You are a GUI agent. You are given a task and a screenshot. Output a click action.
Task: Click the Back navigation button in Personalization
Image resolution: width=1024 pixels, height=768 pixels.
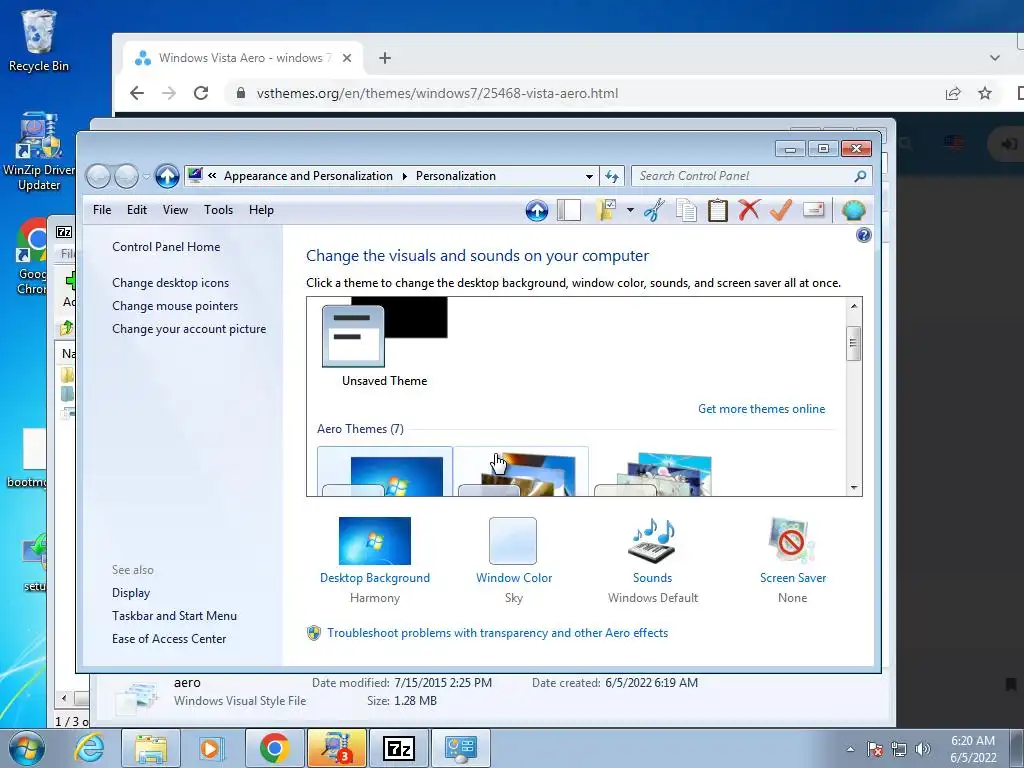(x=98, y=176)
